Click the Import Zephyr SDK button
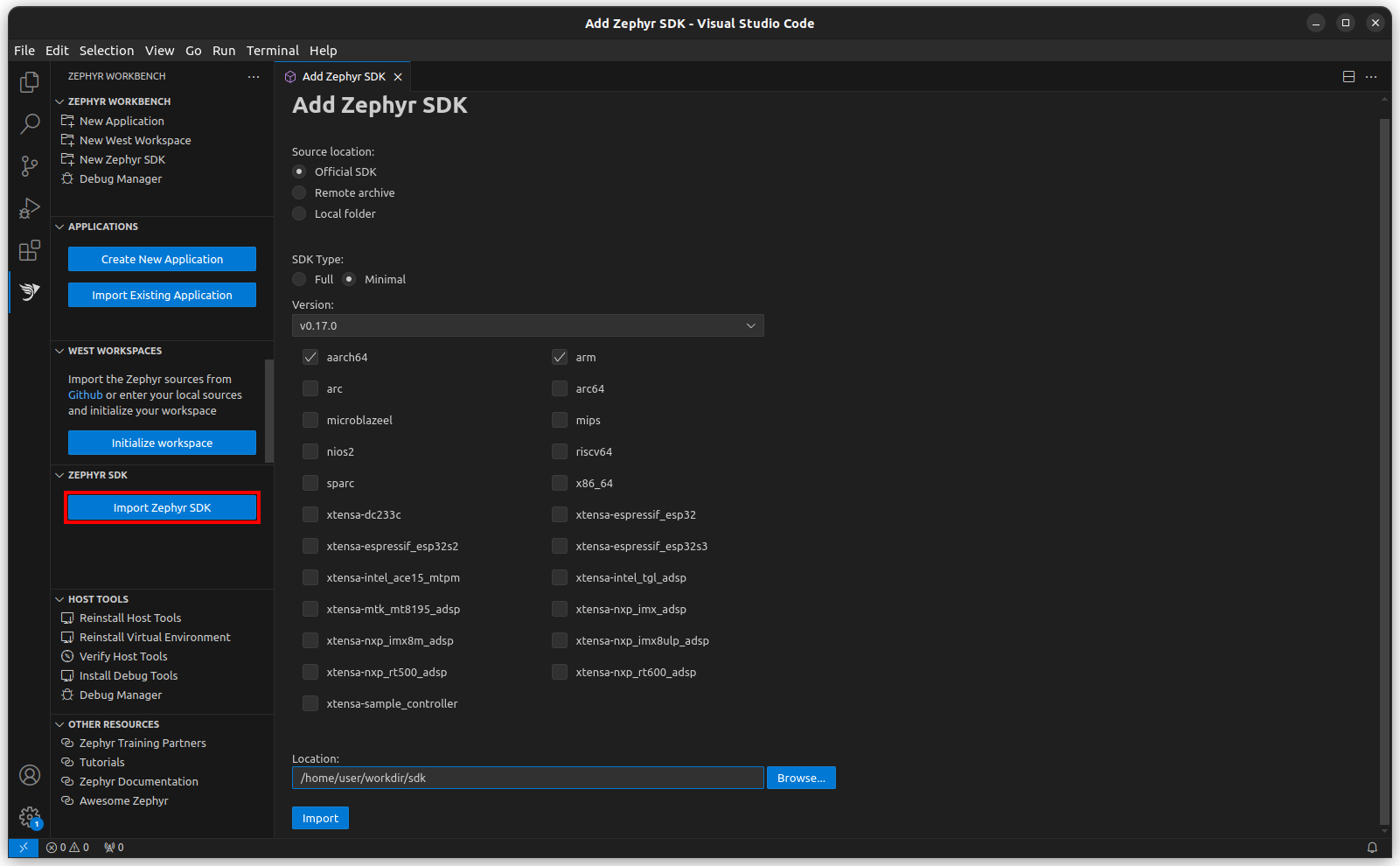The height and width of the screenshot is (866, 1400). (161, 506)
